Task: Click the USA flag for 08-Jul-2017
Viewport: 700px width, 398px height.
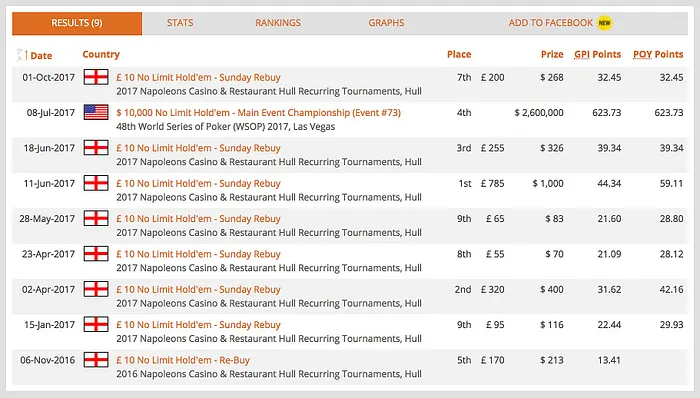Action: click(x=96, y=112)
